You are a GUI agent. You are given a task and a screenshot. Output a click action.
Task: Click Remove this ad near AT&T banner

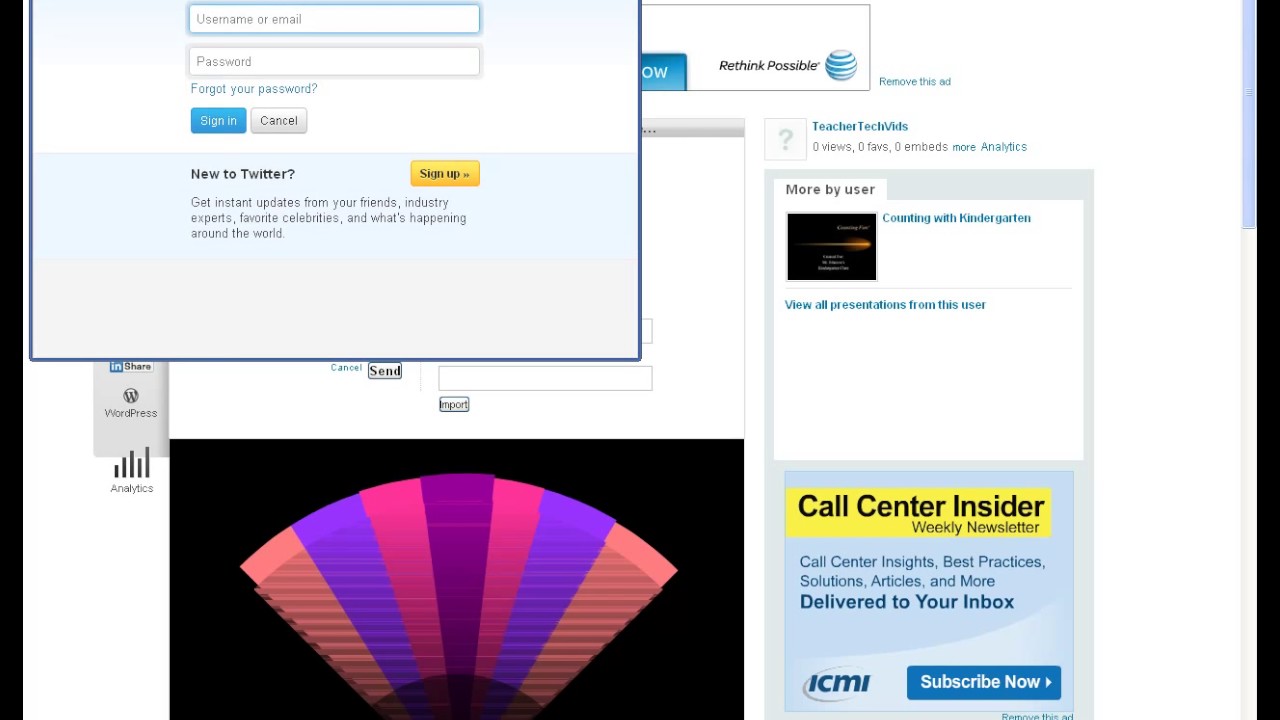pyautogui.click(x=915, y=82)
